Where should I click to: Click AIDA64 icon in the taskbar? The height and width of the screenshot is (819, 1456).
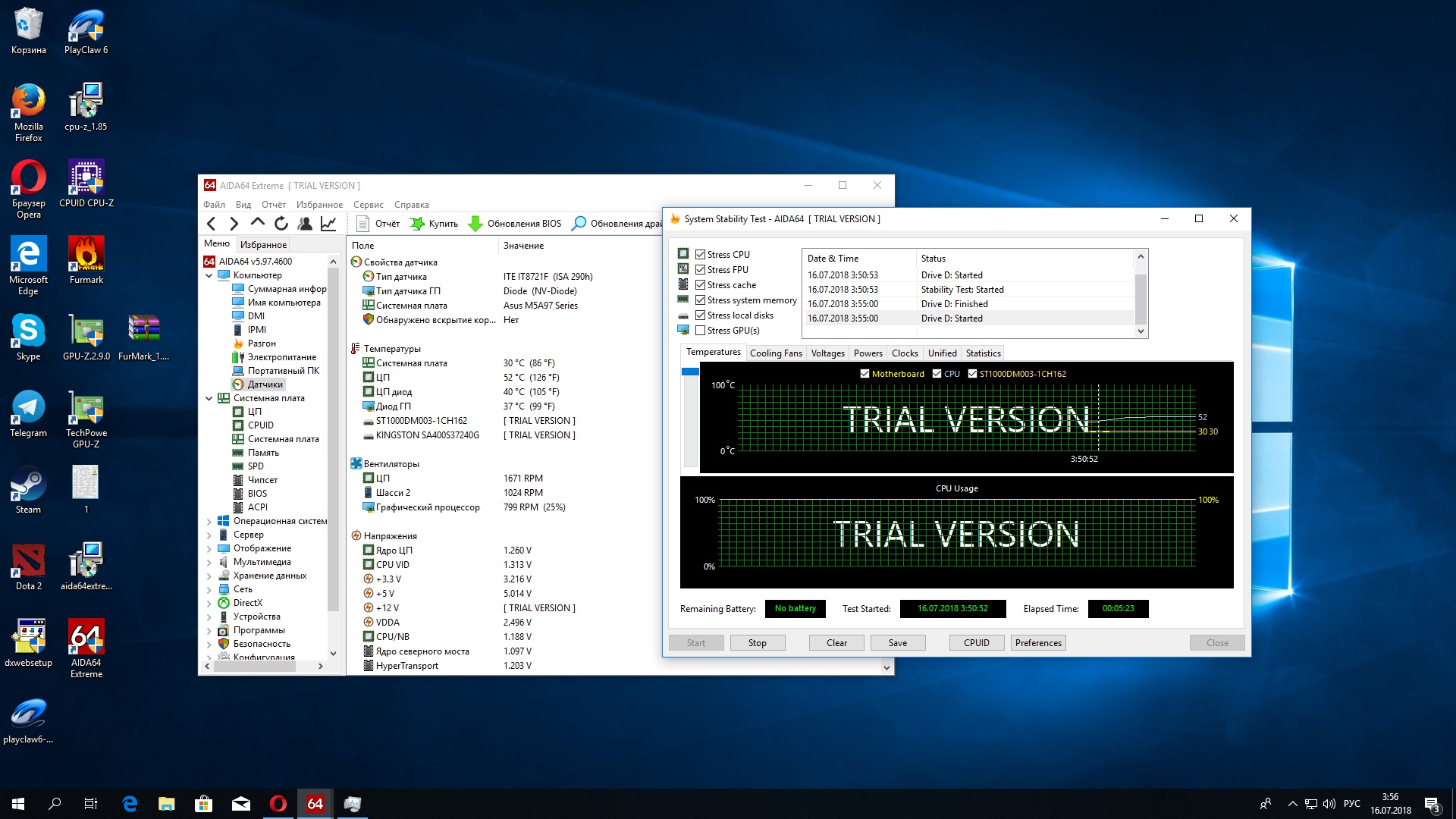[315, 804]
